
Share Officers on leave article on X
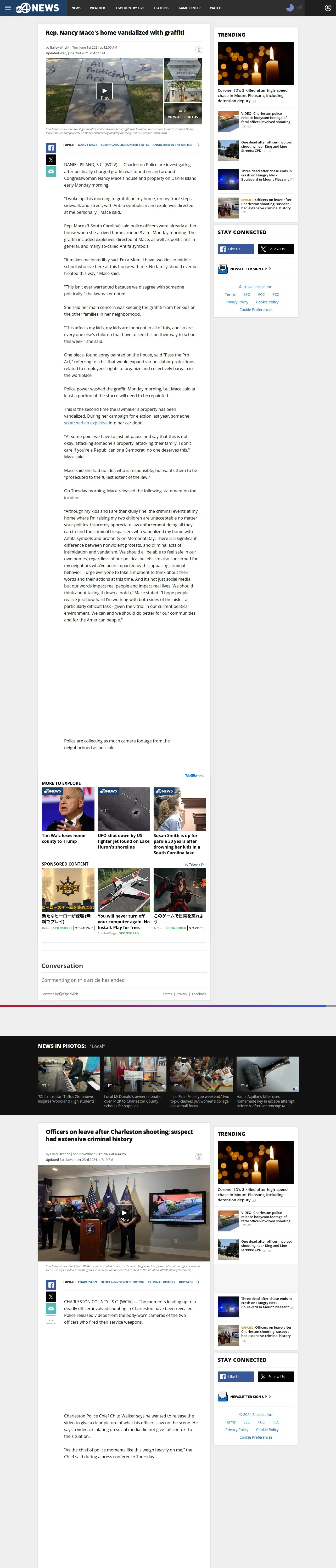coord(51,1296)
